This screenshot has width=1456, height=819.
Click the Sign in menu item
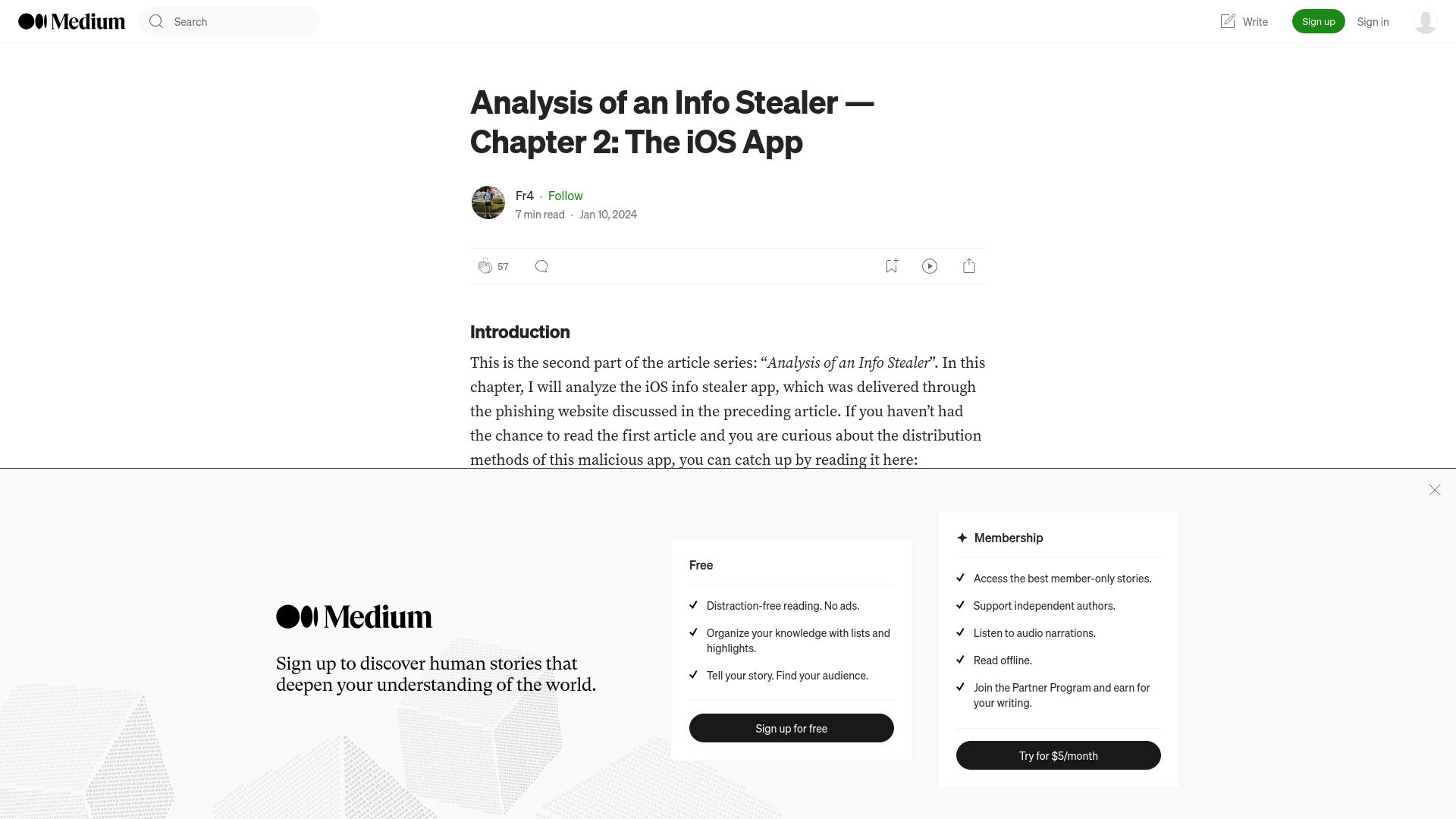click(1372, 21)
